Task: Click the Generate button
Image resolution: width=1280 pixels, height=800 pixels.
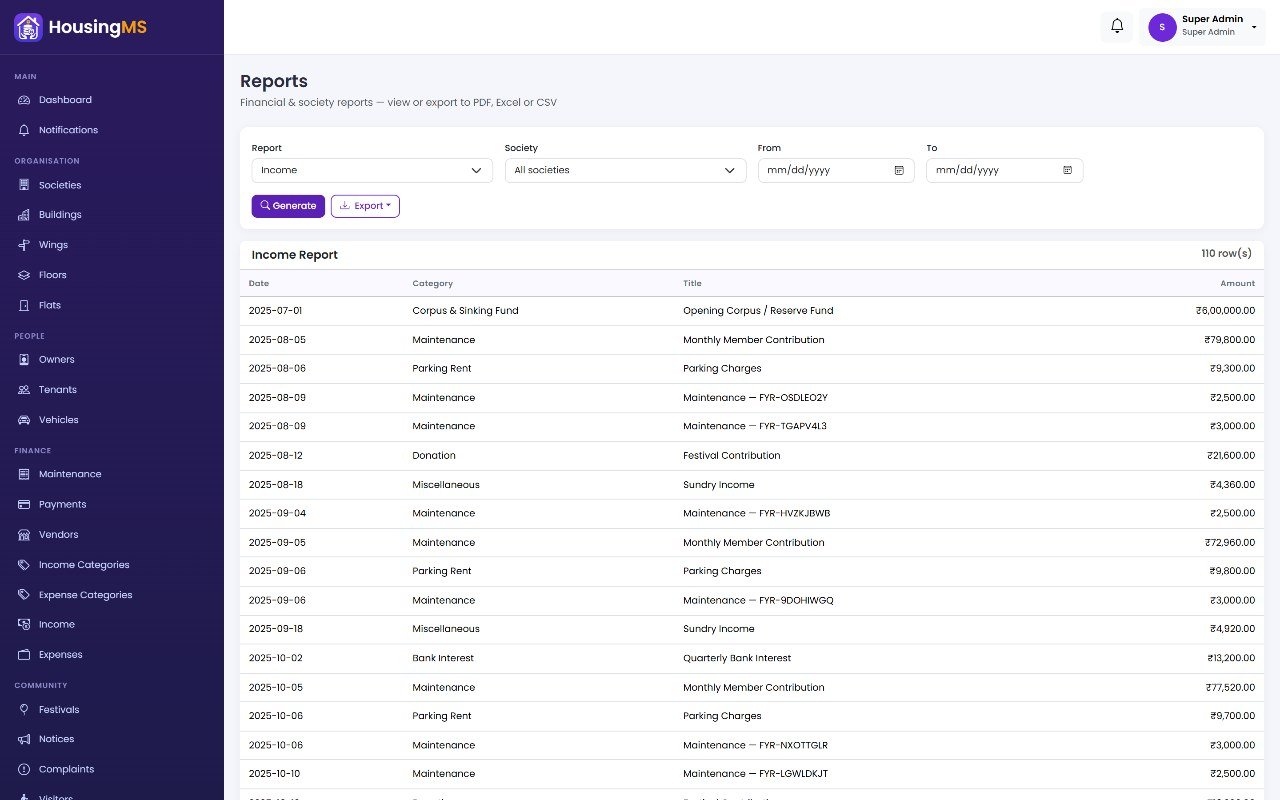Action: point(288,206)
